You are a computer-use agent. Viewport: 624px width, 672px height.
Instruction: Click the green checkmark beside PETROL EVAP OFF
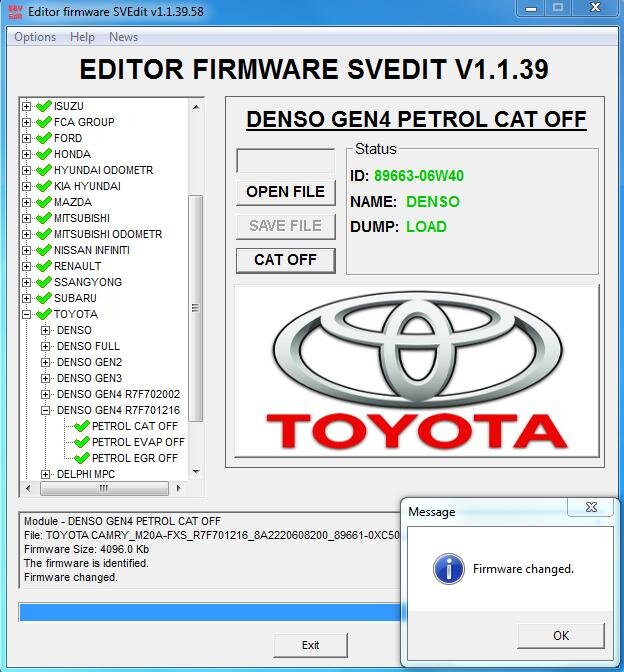point(81,442)
